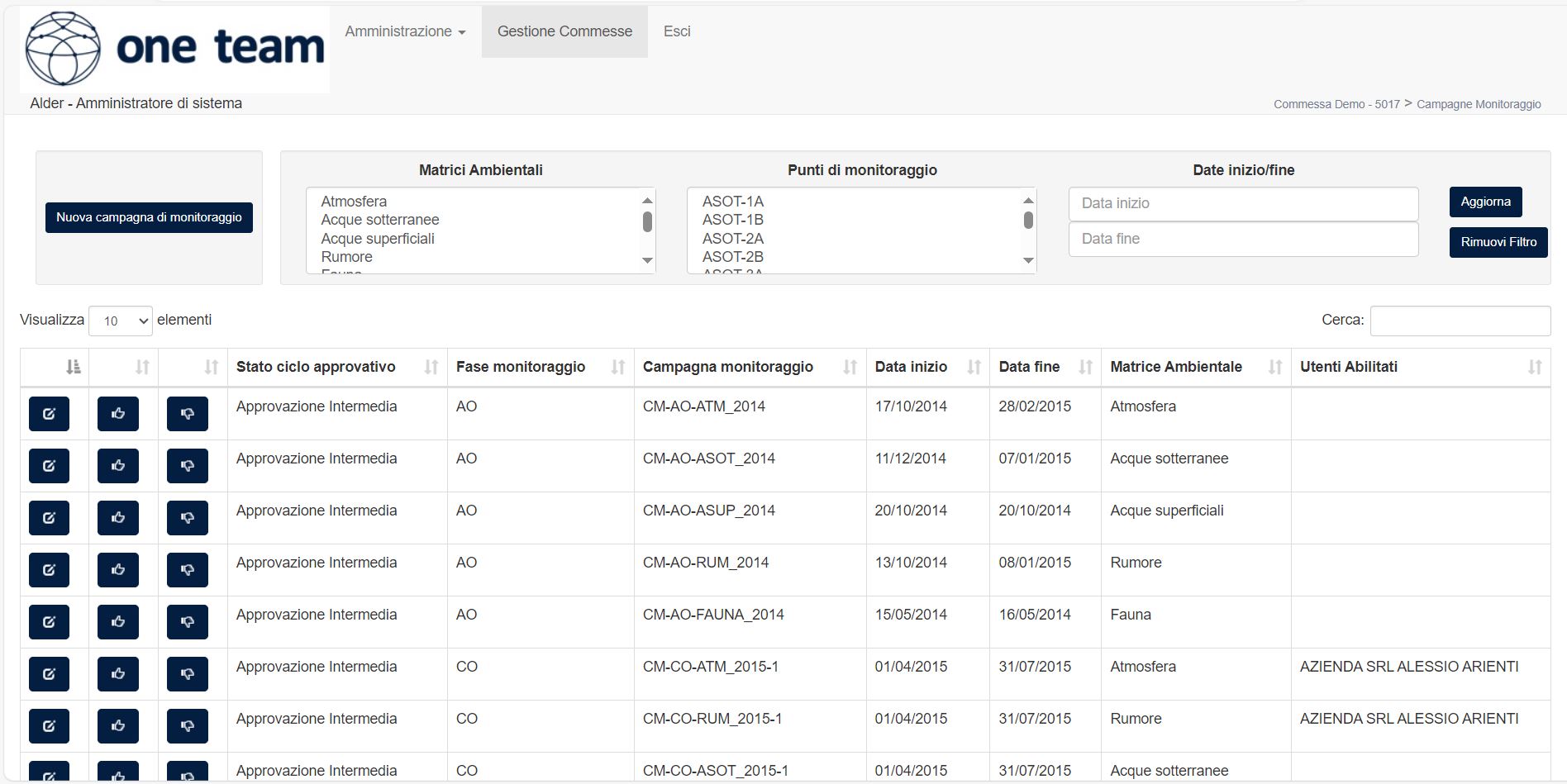1567x784 pixels.
Task: Click Matrici Ambientali list scroll down arrow
Action: (x=647, y=261)
